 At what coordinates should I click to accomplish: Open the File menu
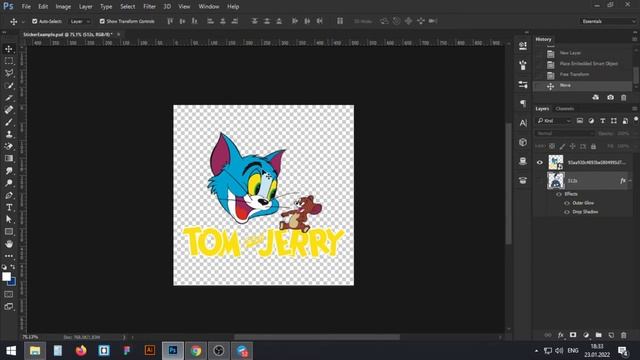(x=26, y=7)
